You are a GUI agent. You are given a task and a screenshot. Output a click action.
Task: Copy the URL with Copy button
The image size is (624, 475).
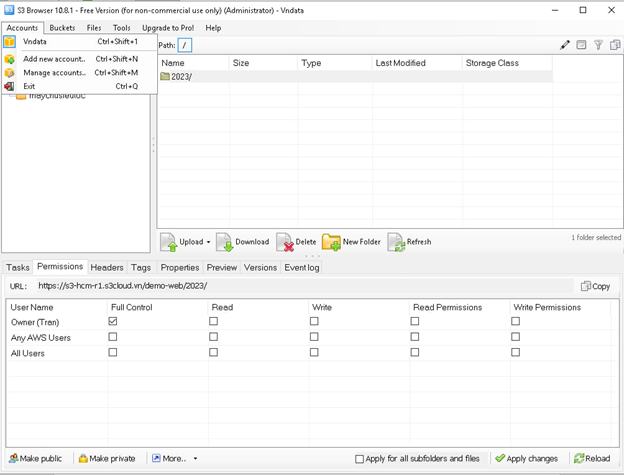[595, 286]
